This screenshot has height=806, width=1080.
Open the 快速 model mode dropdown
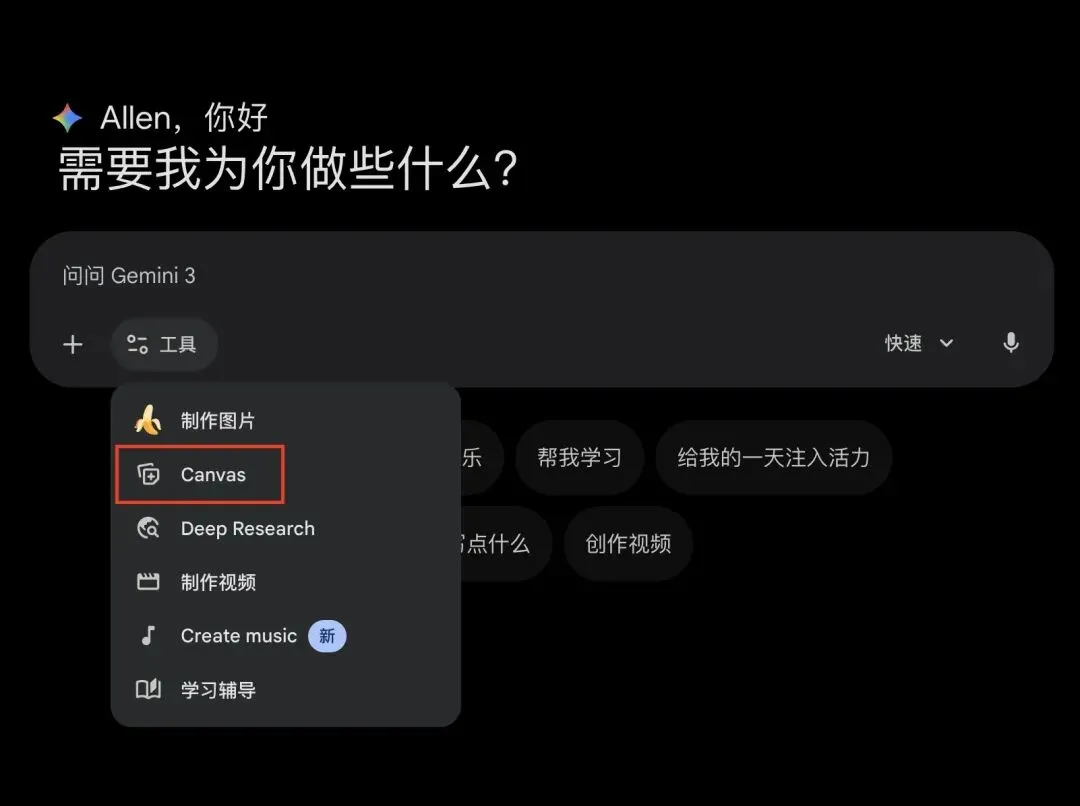[919, 343]
